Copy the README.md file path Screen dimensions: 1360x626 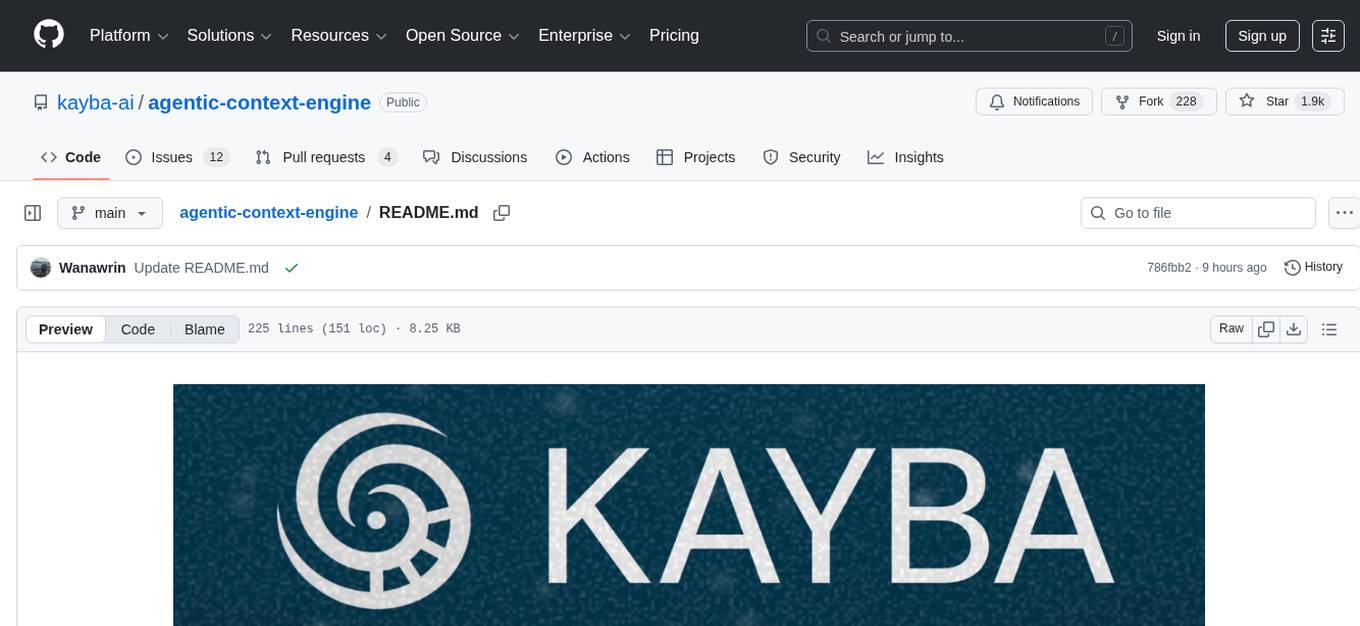pos(502,213)
